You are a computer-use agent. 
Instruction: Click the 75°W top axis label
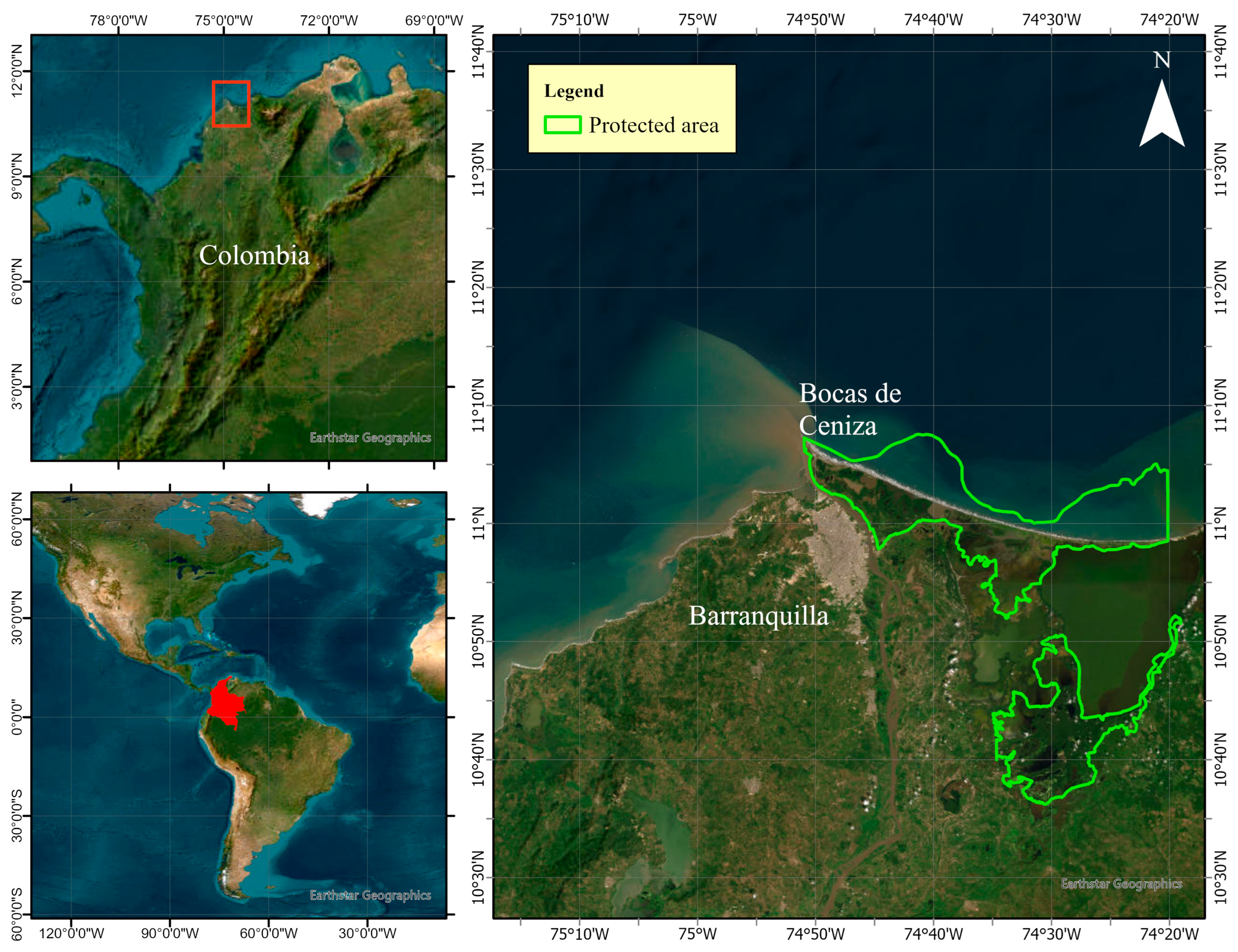pos(697,20)
